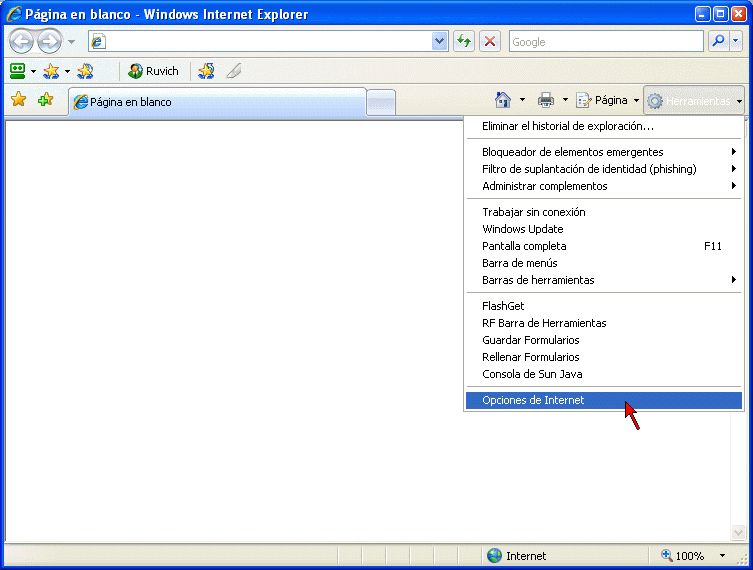Select Opciones de Internet
This screenshot has width=753, height=570.
coord(604,400)
